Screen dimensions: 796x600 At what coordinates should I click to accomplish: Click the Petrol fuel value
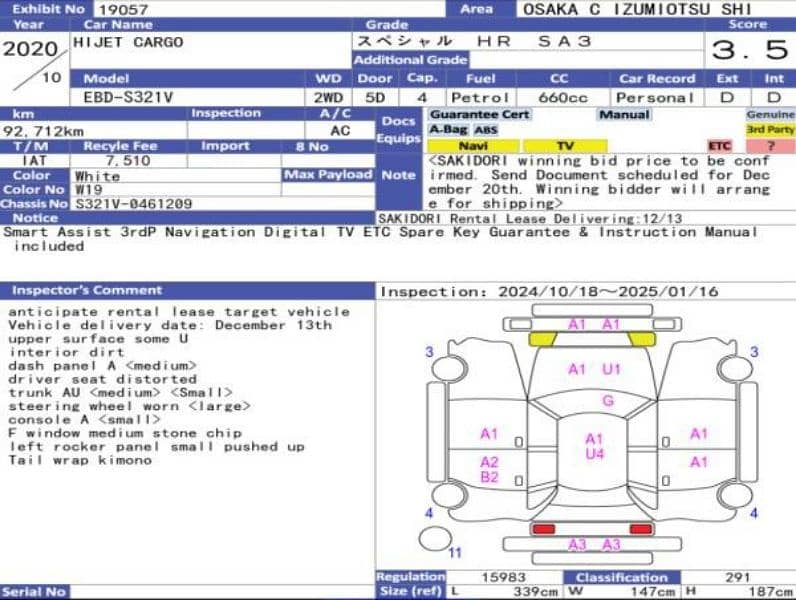(x=480, y=97)
